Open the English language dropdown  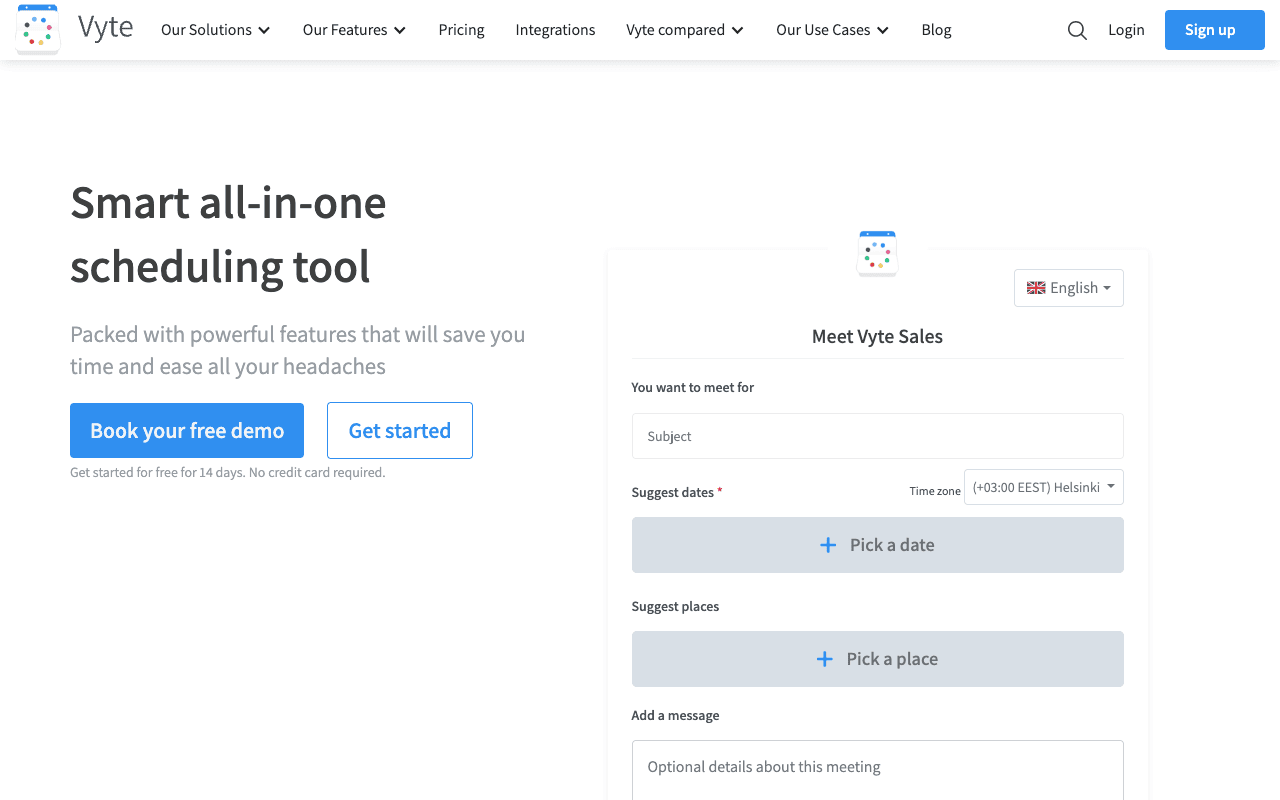(1069, 288)
